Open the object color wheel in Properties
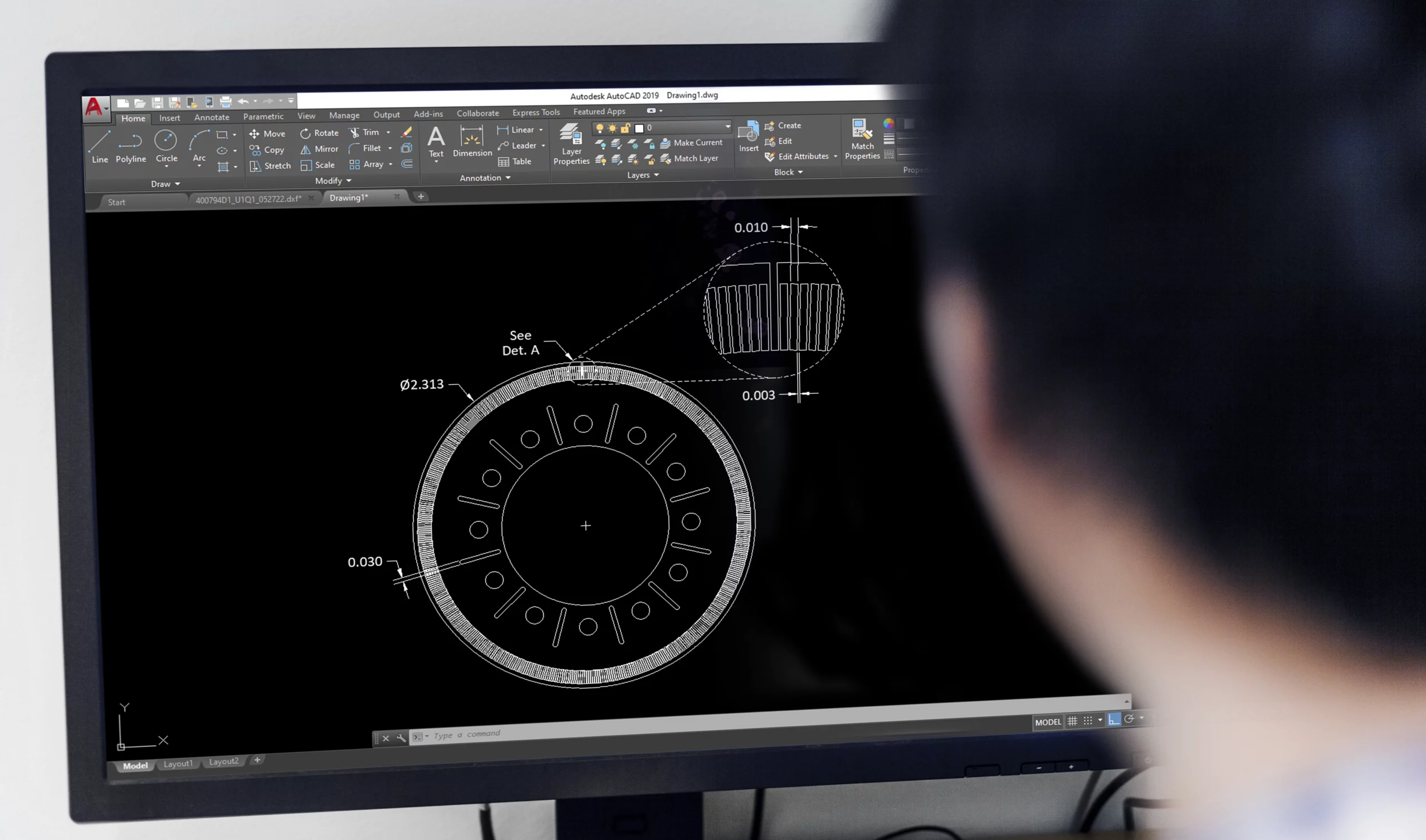 (888, 124)
